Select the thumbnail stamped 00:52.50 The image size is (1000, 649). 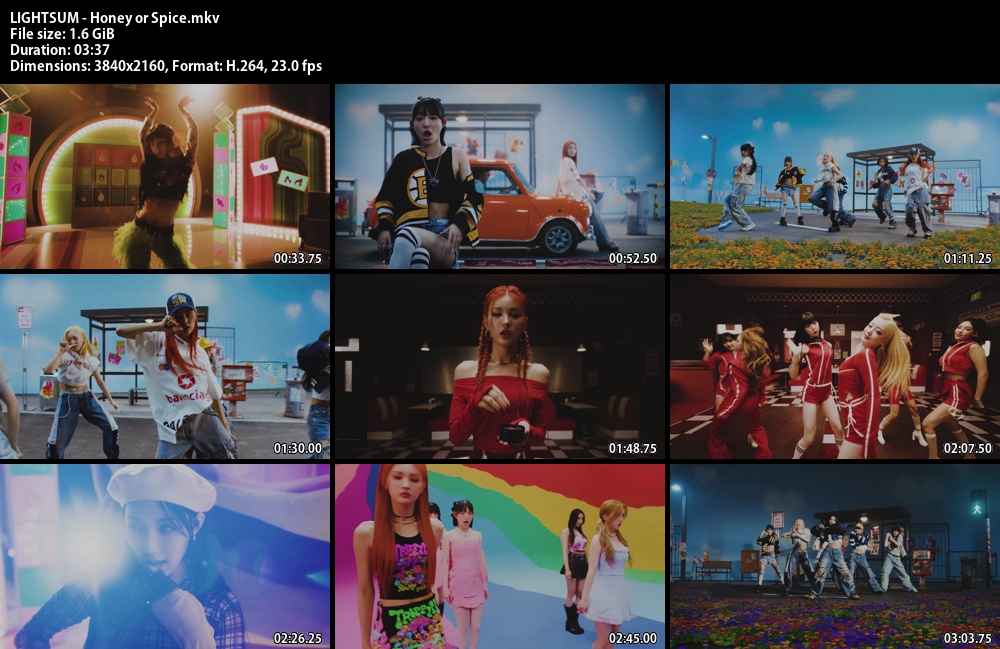tap(500, 177)
